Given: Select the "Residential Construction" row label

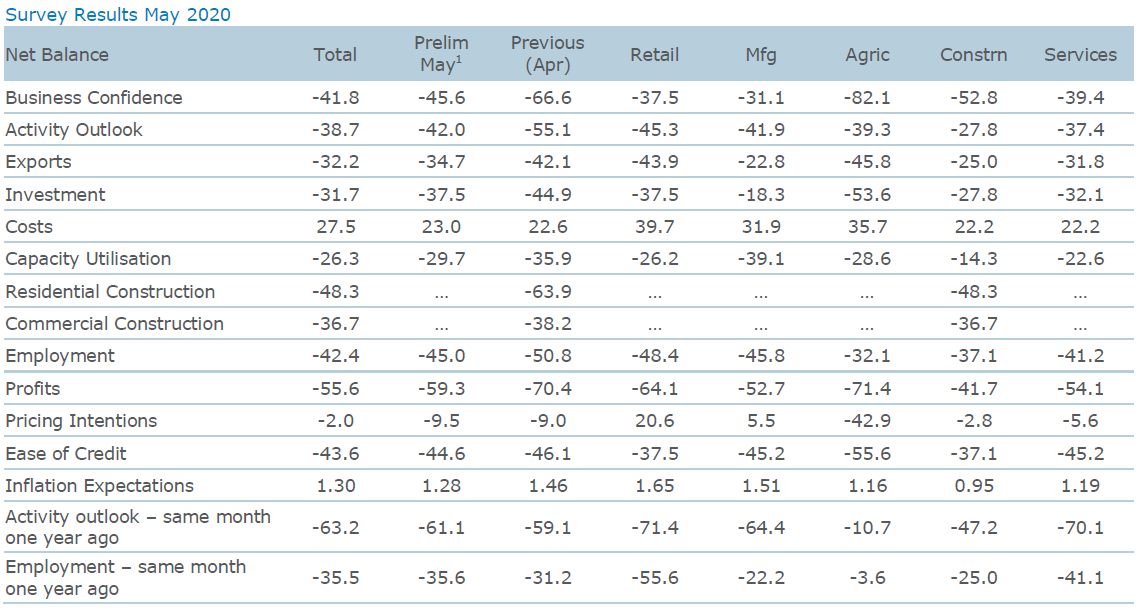Looking at the screenshot, I should (x=110, y=292).
